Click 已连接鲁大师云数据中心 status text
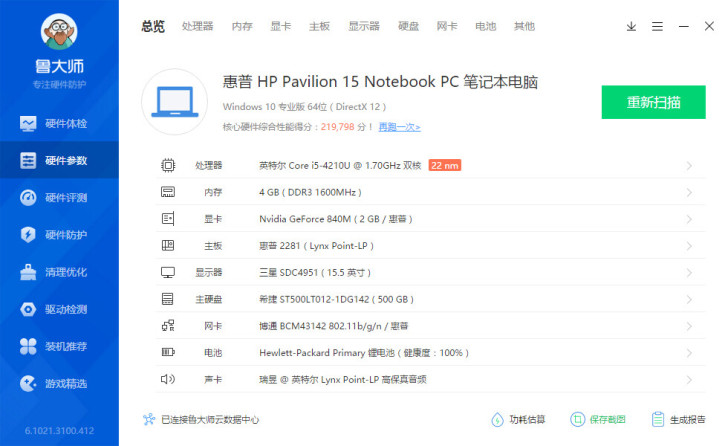This screenshot has height=446, width=728. [210, 420]
